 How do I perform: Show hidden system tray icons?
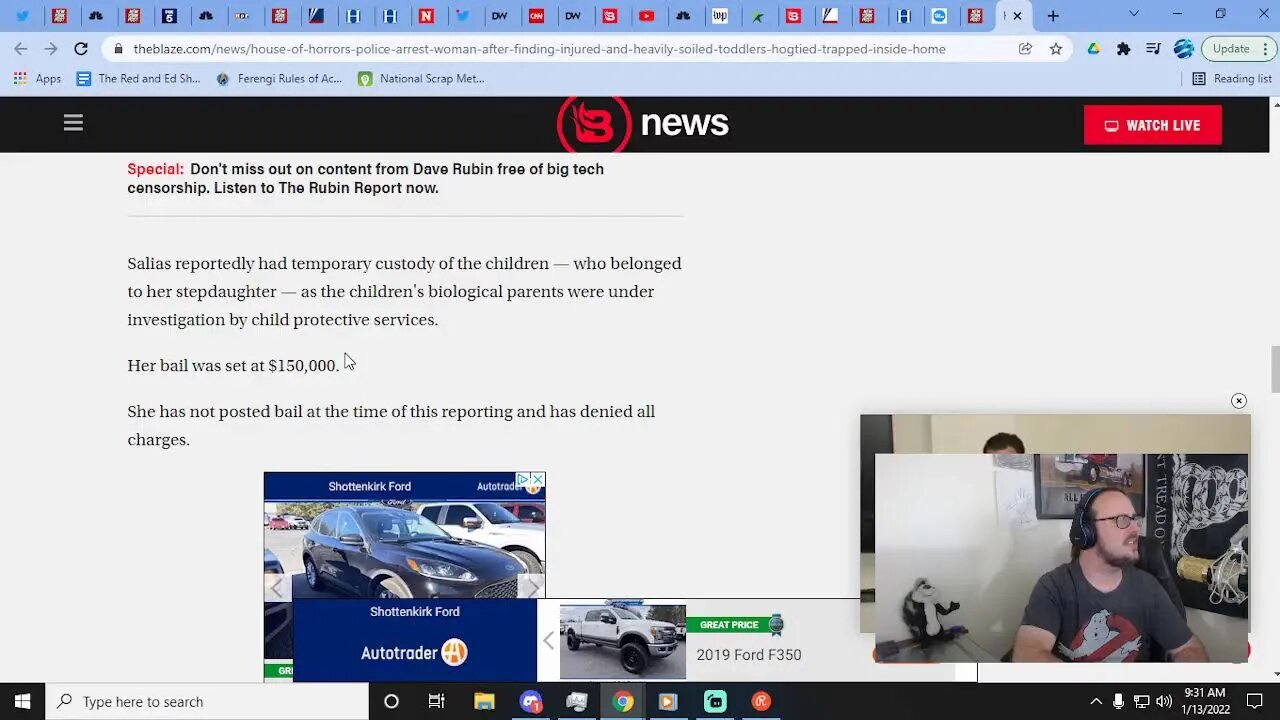[x=1096, y=701]
